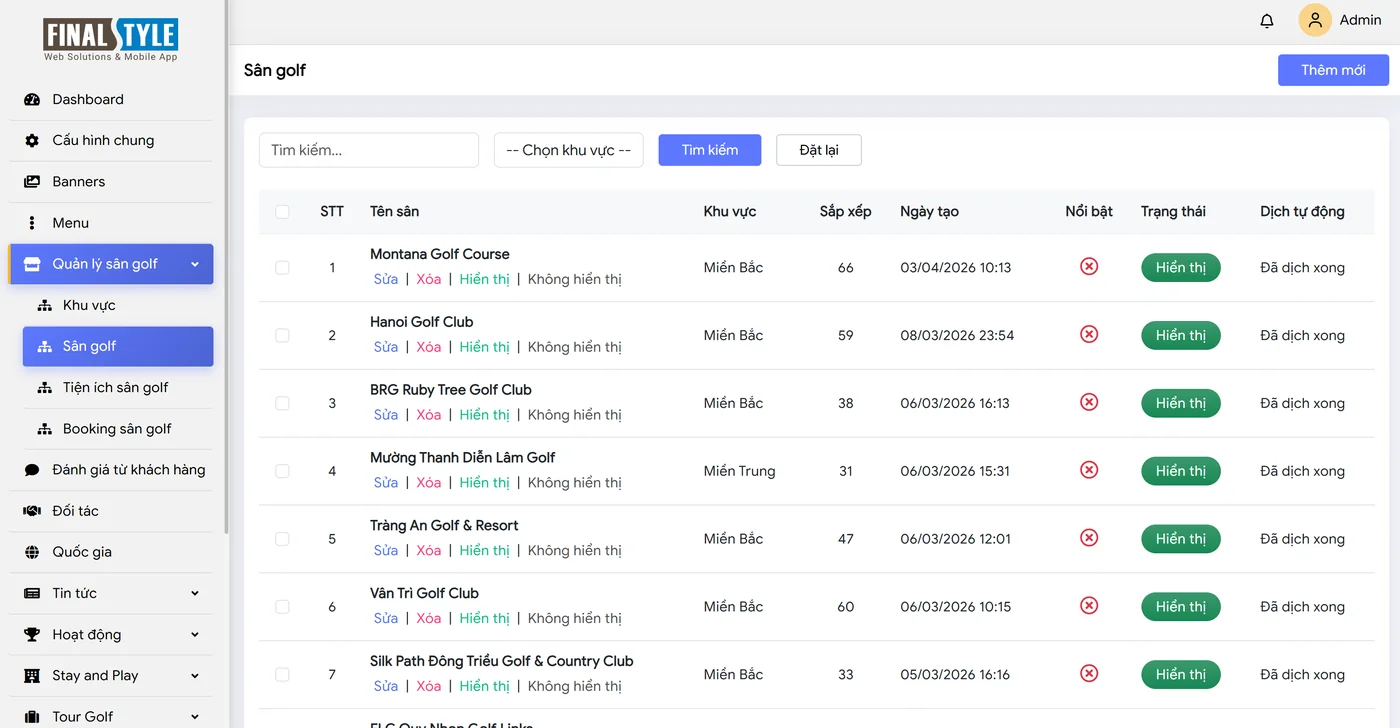Check the box for Montana Golf Course row
This screenshot has width=1400, height=728.
click(282, 267)
